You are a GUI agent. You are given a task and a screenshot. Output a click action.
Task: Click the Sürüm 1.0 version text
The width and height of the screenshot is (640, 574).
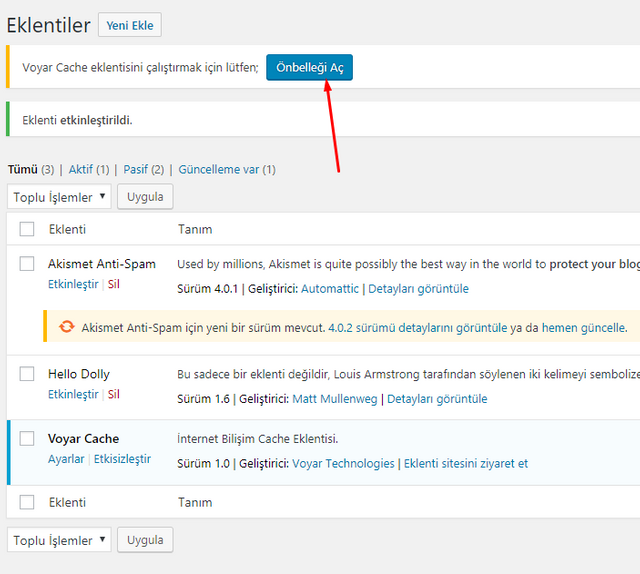203,464
